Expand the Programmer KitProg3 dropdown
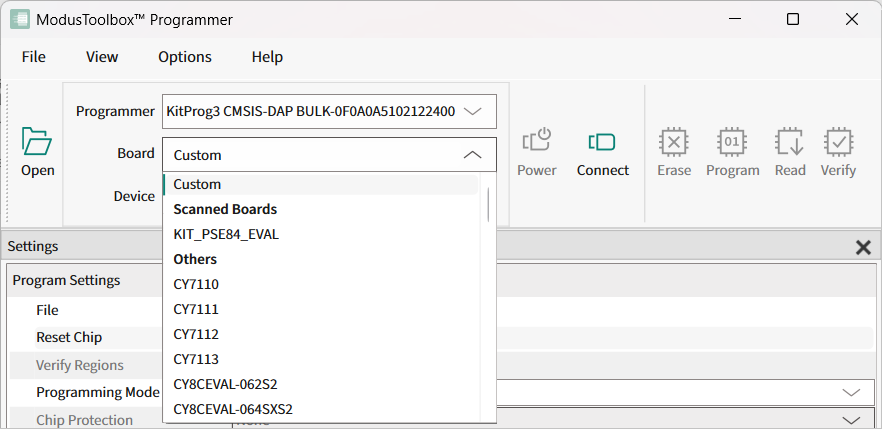The height and width of the screenshot is (429, 882). click(473, 111)
